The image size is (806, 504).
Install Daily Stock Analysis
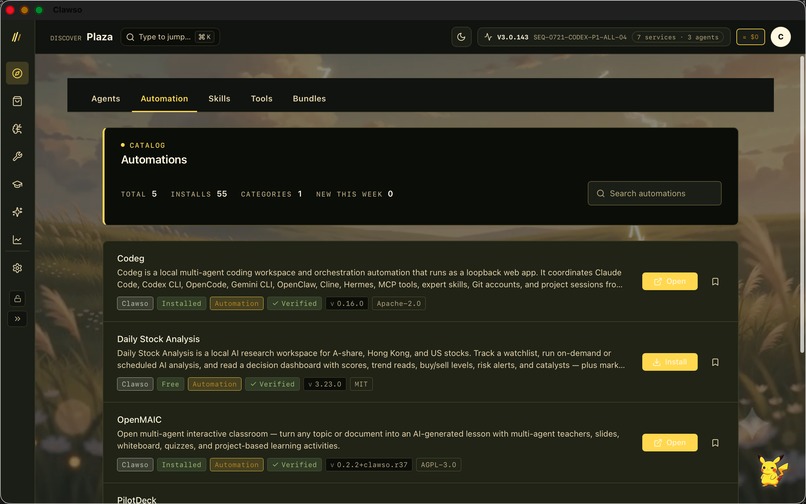tap(670, 362)
